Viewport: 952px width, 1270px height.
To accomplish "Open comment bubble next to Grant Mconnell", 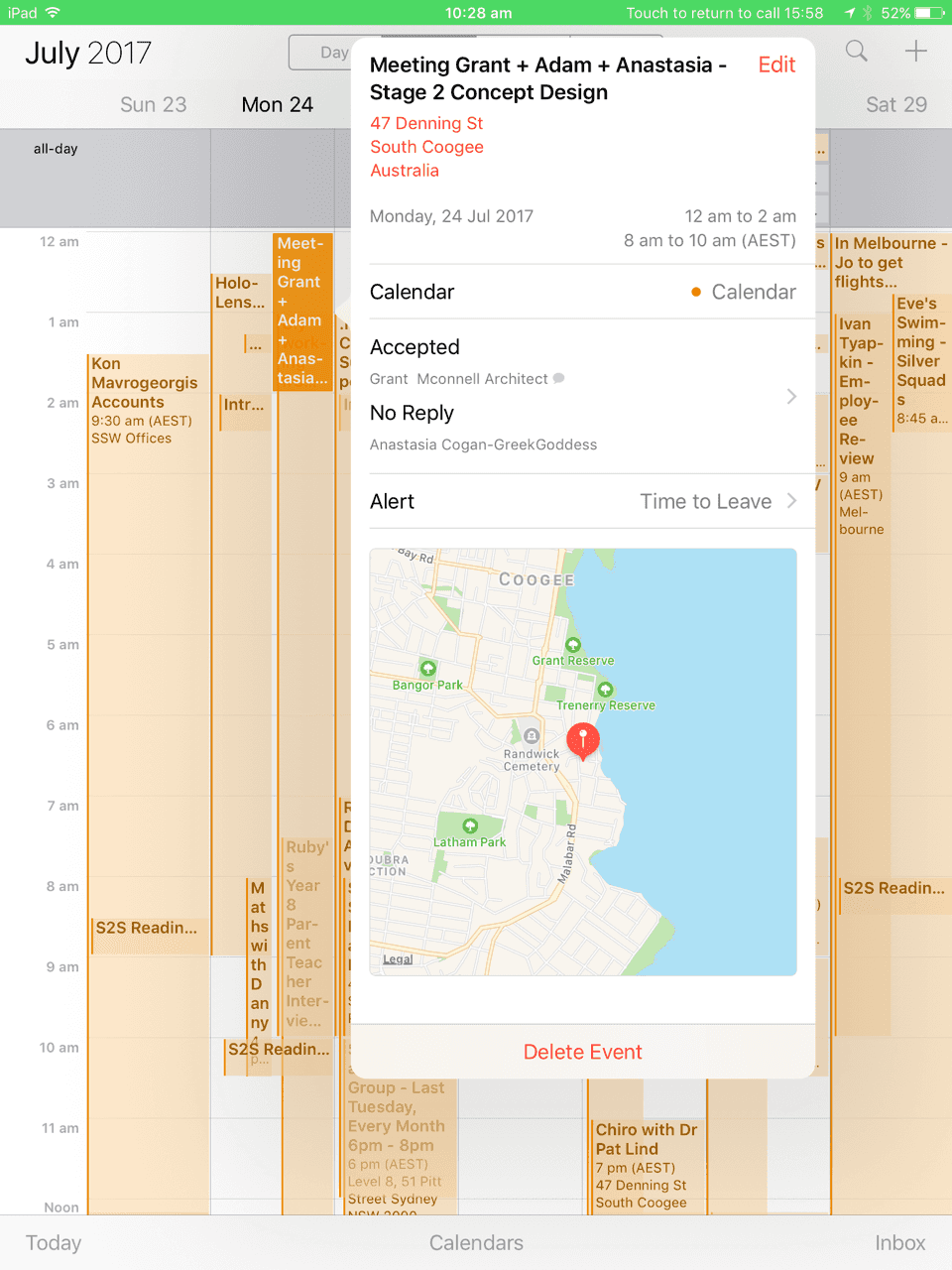I will 559,379.
